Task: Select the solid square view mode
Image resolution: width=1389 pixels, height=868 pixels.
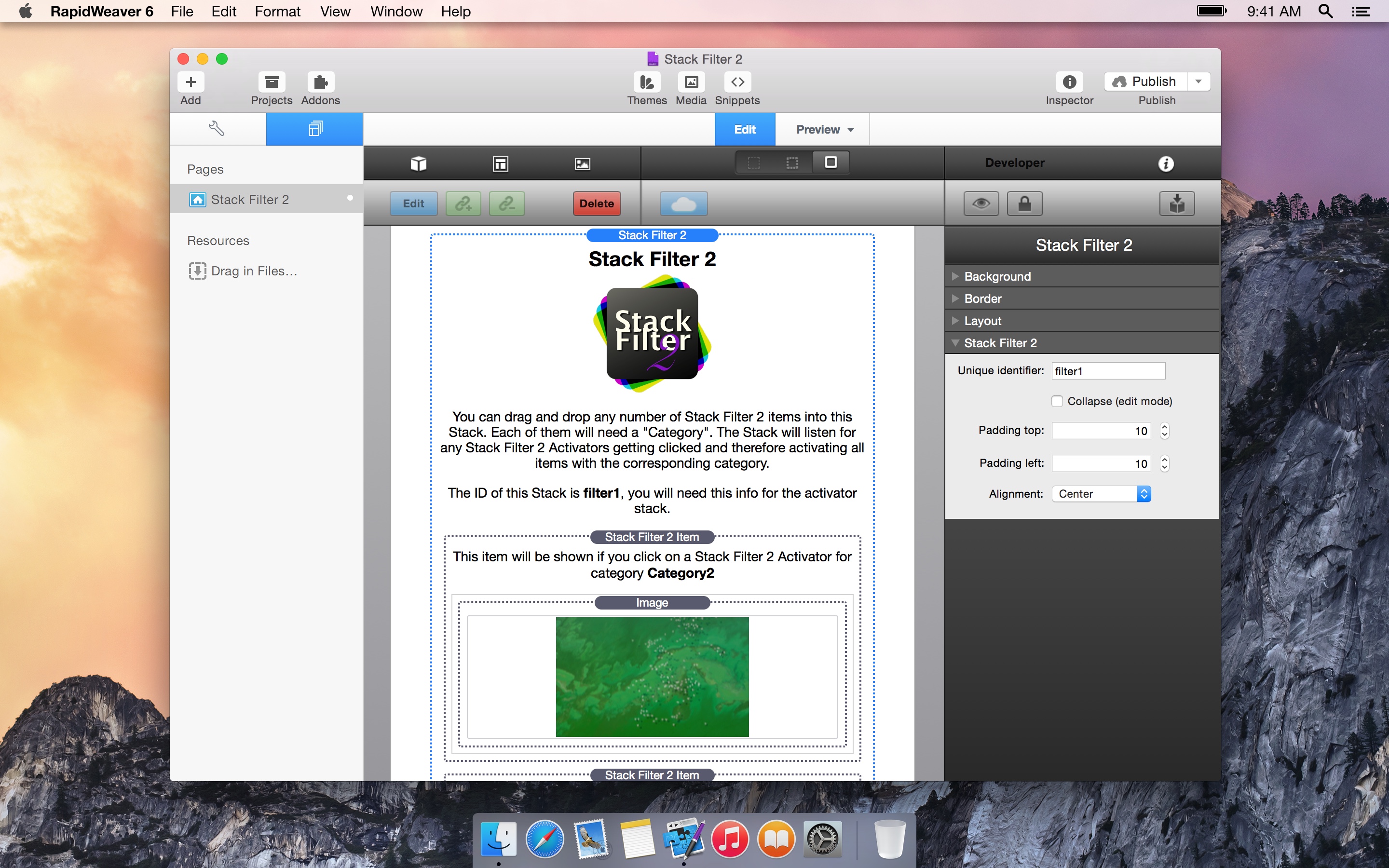Action: pos(831,163)
